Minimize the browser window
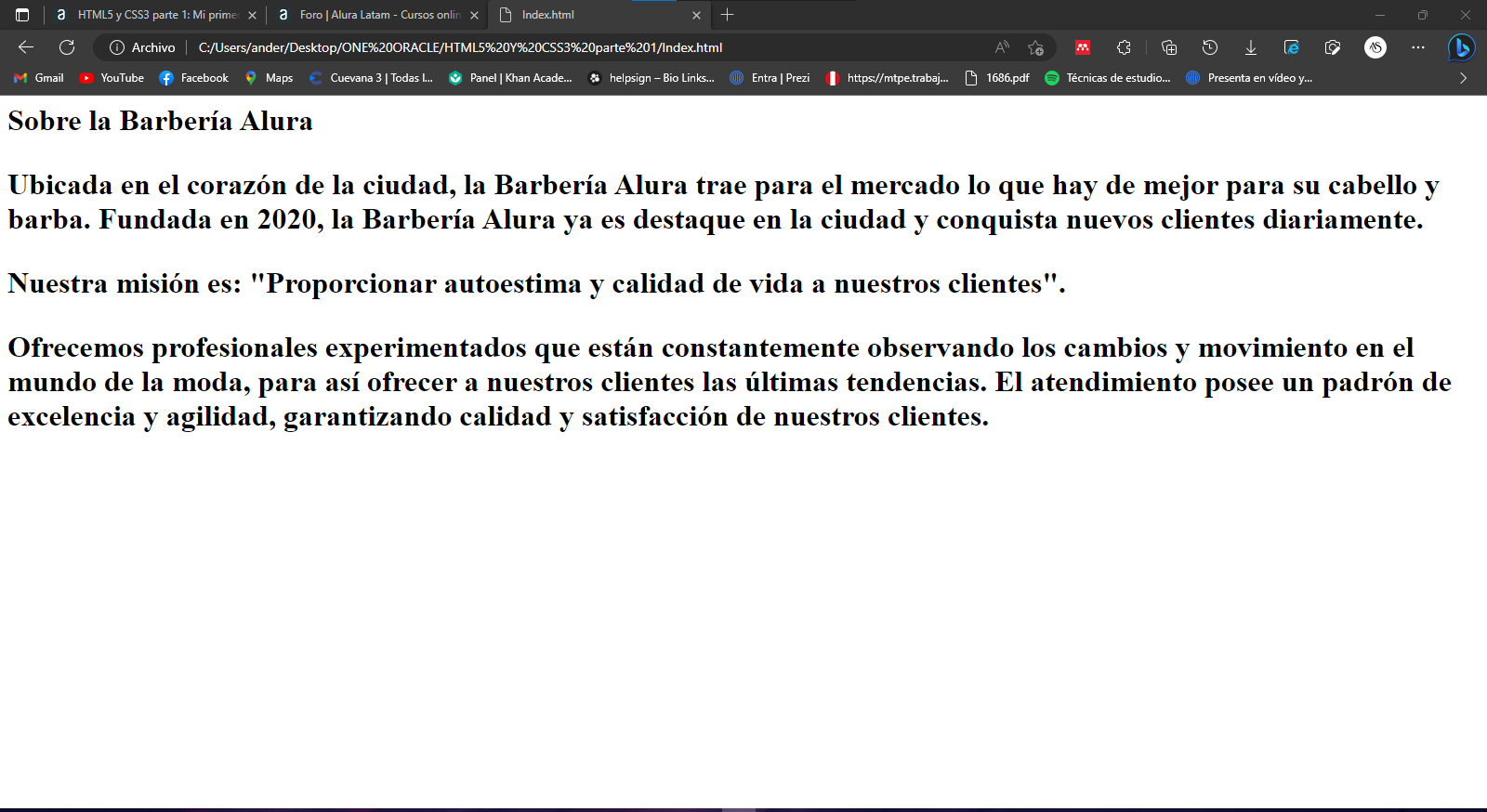 point(1379,15)
